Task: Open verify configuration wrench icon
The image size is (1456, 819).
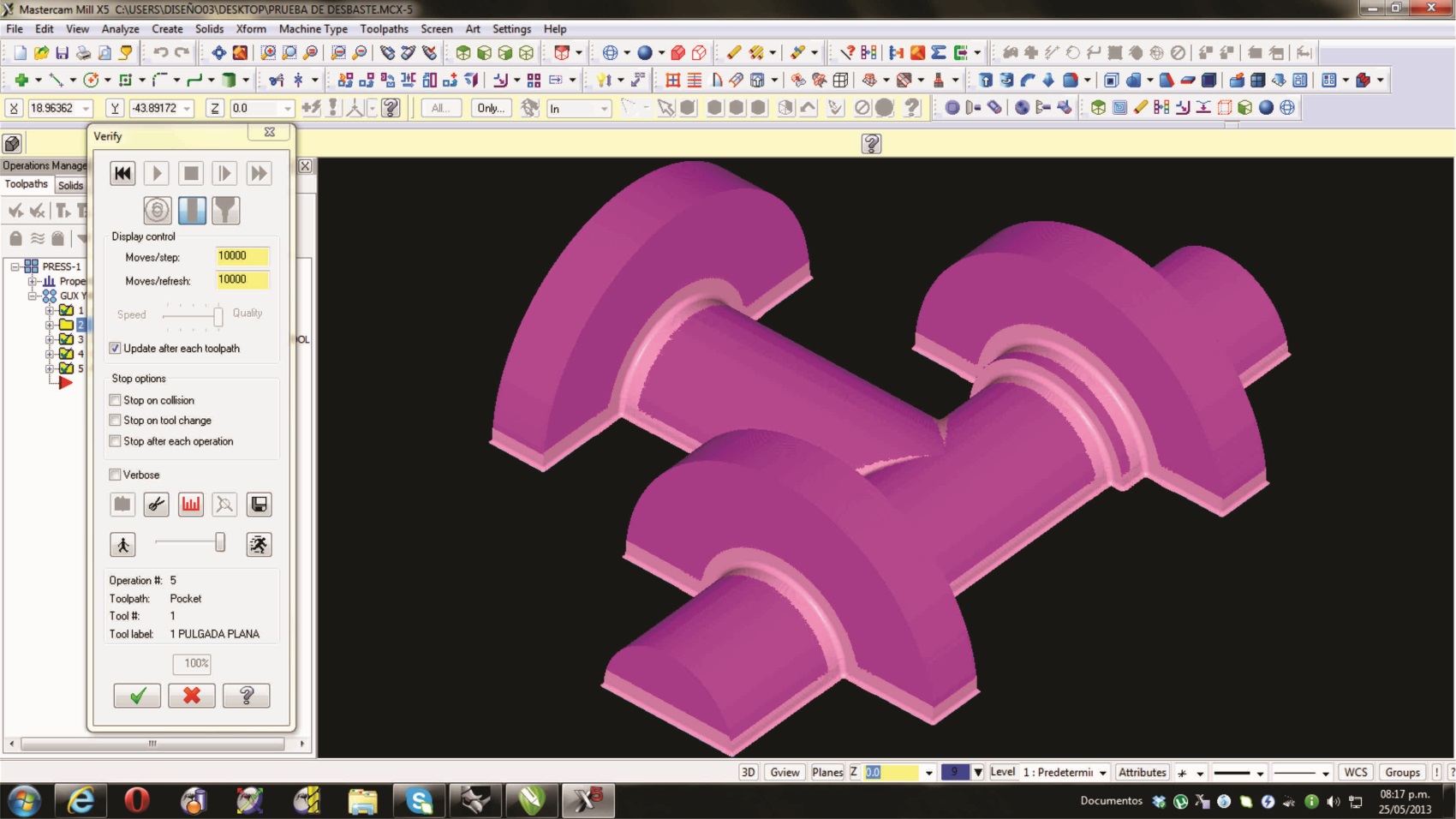Action: click(156, 505)
